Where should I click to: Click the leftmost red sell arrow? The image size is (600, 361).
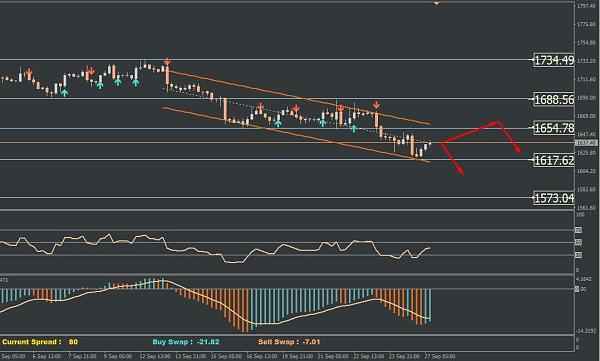[29, 72]
